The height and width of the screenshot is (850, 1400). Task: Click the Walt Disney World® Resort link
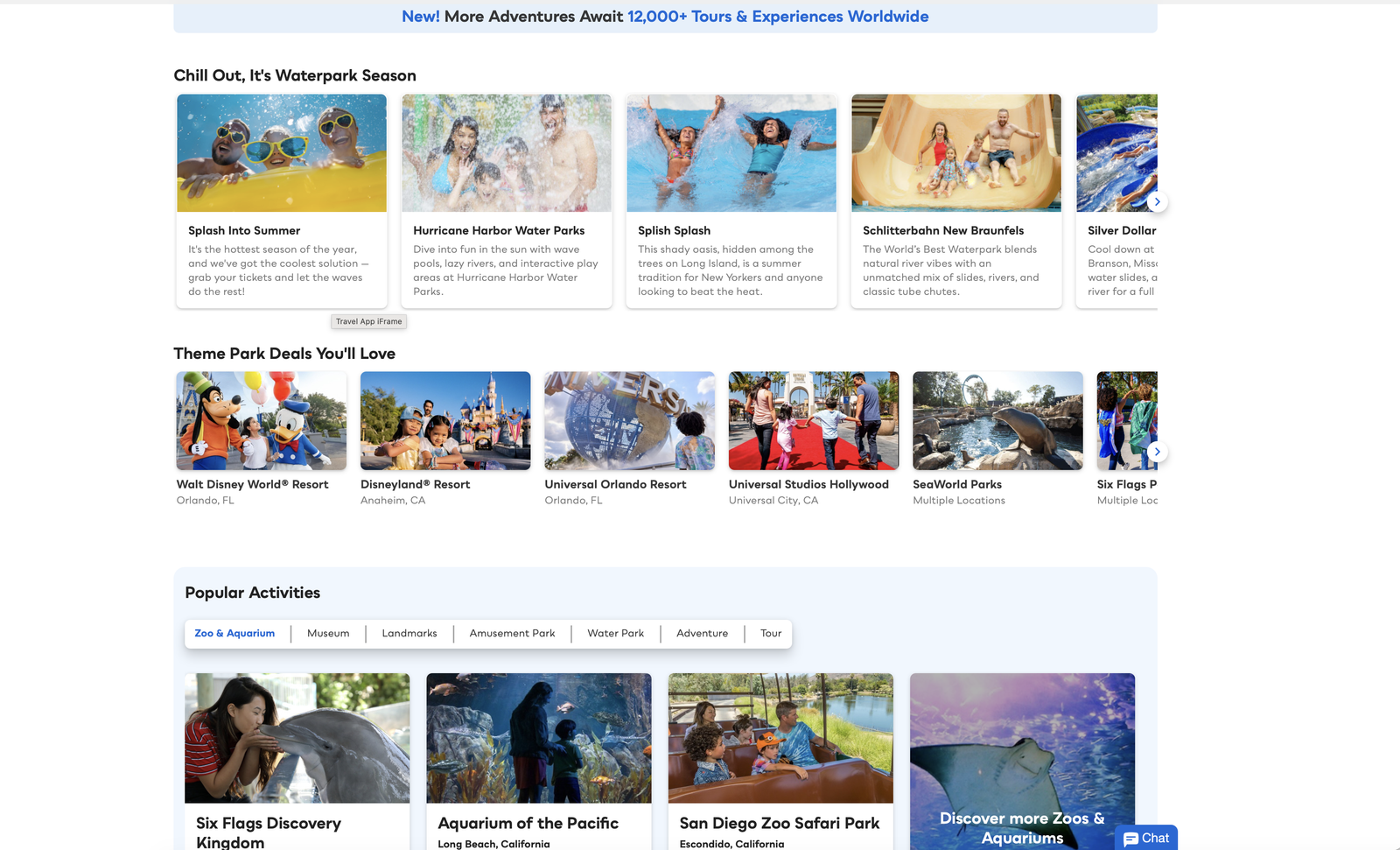253,485
